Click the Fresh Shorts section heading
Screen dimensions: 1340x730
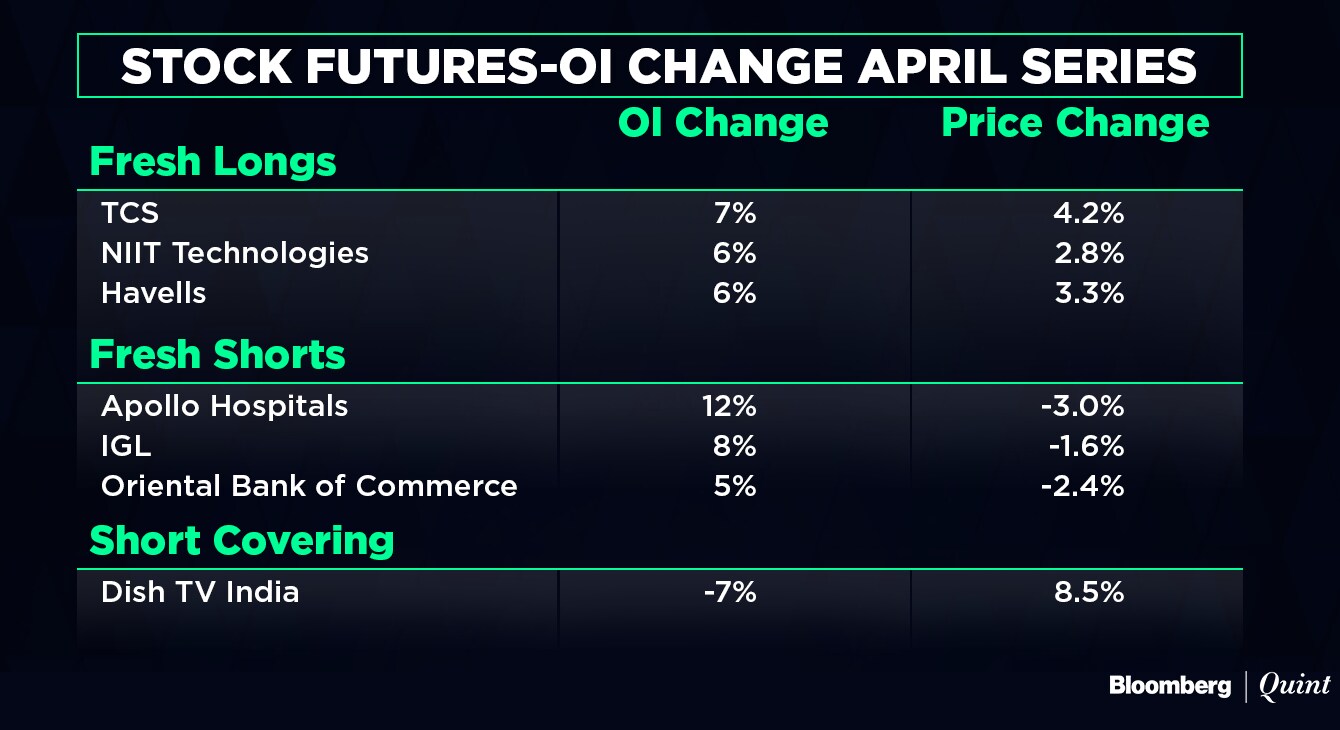(x=217, y=355)
